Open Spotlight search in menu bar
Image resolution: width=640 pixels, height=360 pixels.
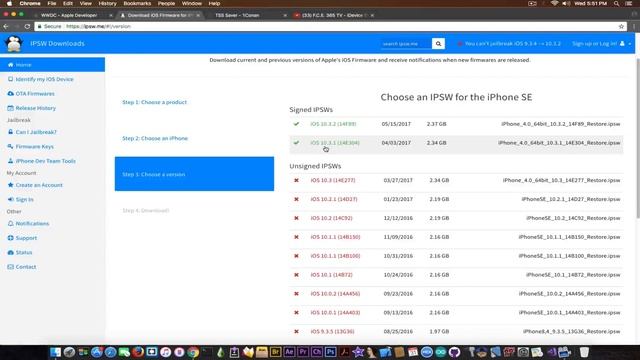coord(616,3)
